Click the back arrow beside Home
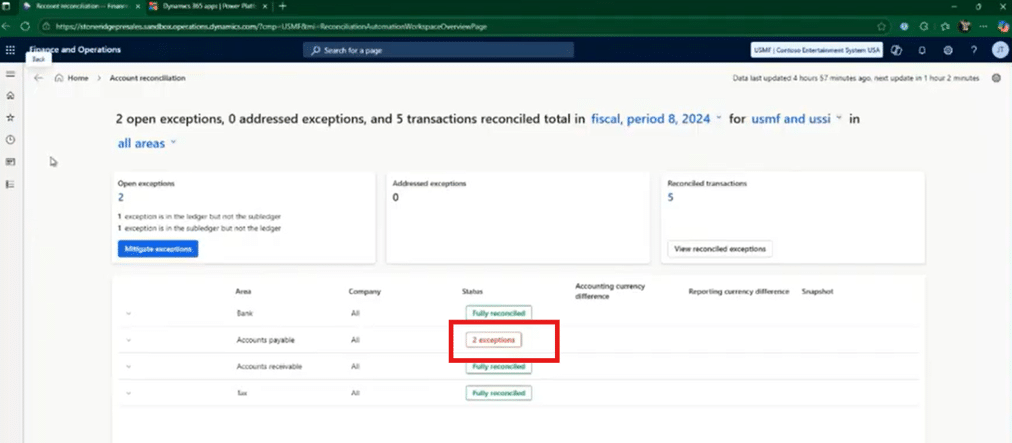 tap(38, 78)
